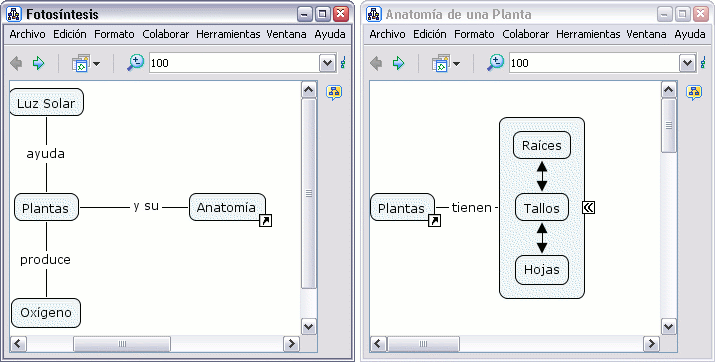The width and height of the screenshot is (715, 362).
Task: Select the Tallos concept node
Action: [x=542, y=207]
